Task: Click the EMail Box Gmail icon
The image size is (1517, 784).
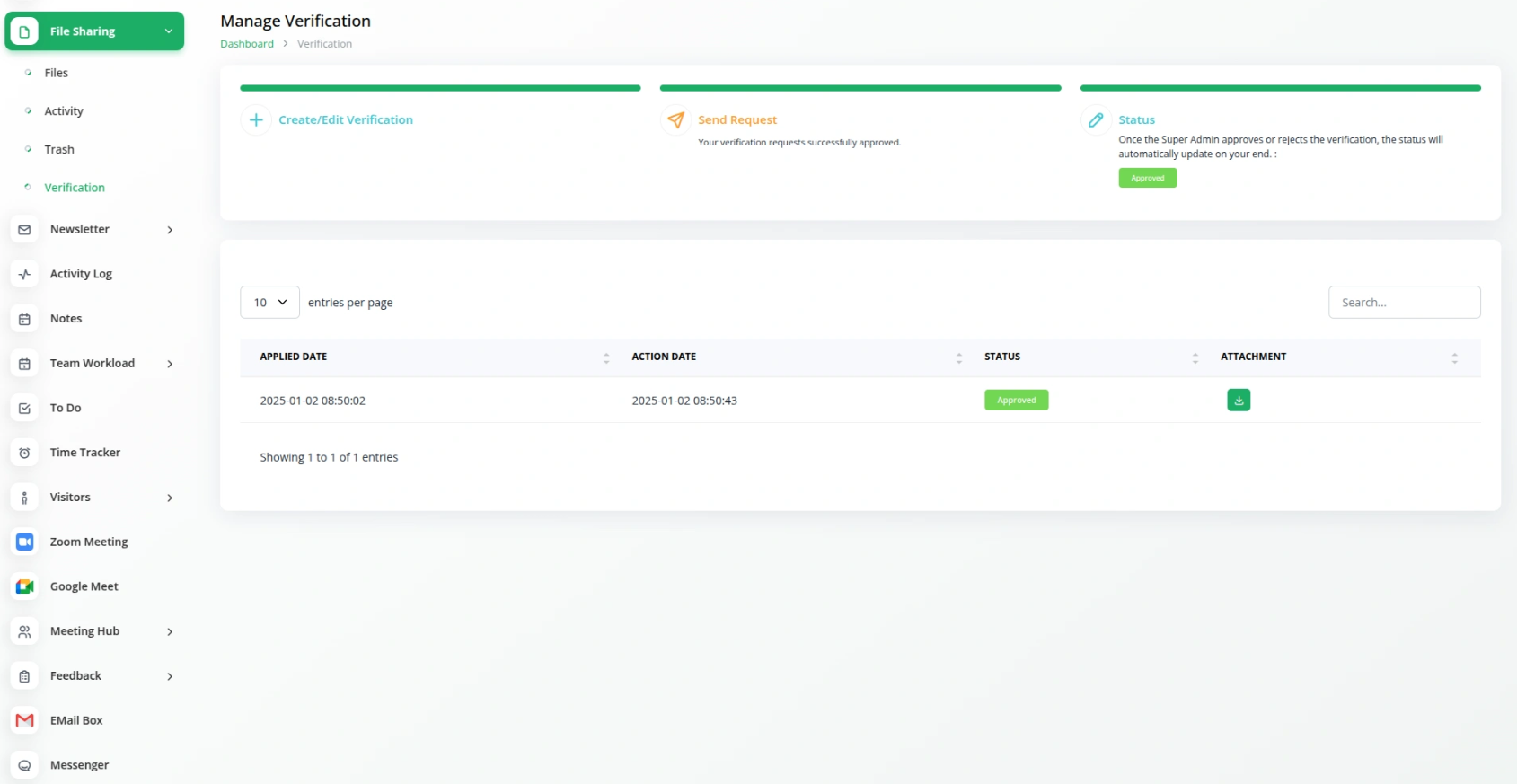Action: 24,720
